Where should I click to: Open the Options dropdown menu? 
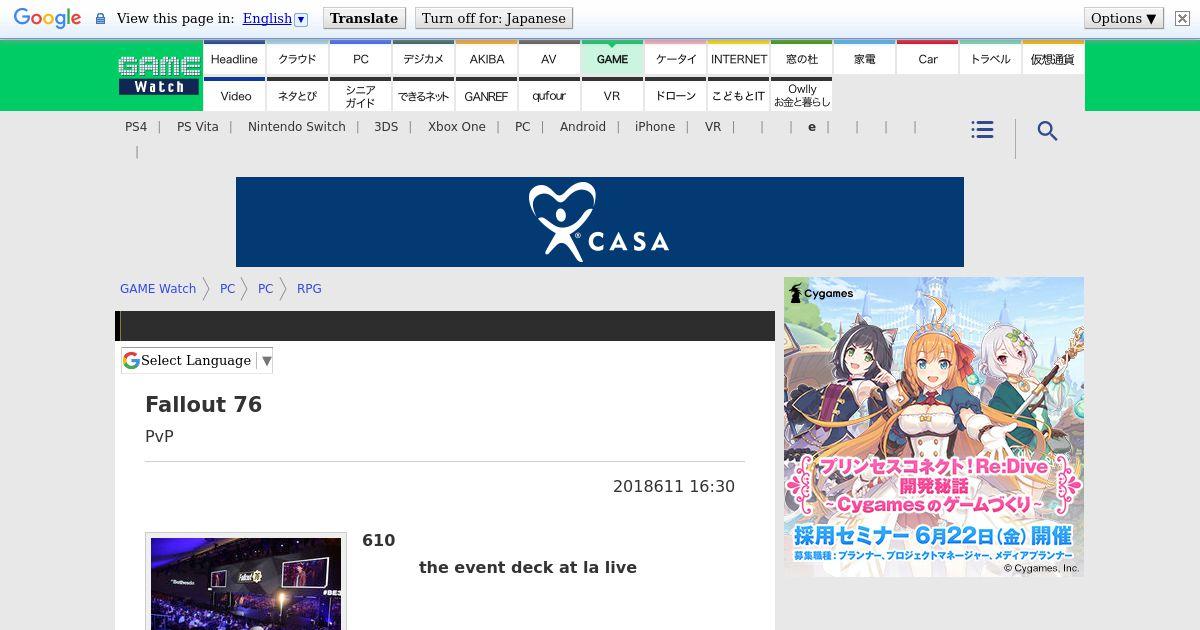1124,18
